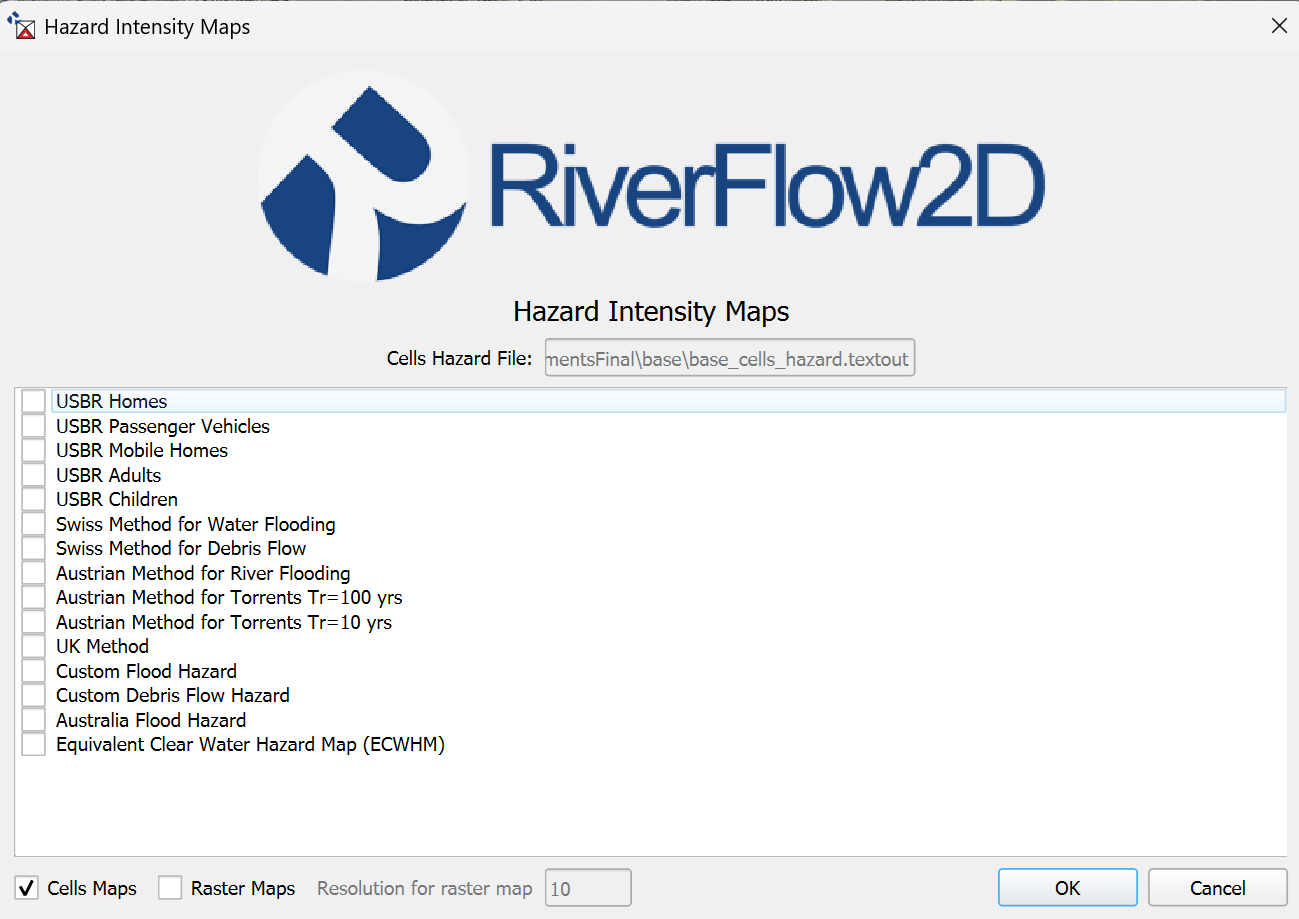Image resolution: width=1299 pixels, height=919 pixels.
Task: Check the USBR Passenger Vehicles option
Action: tap(34, 426)
